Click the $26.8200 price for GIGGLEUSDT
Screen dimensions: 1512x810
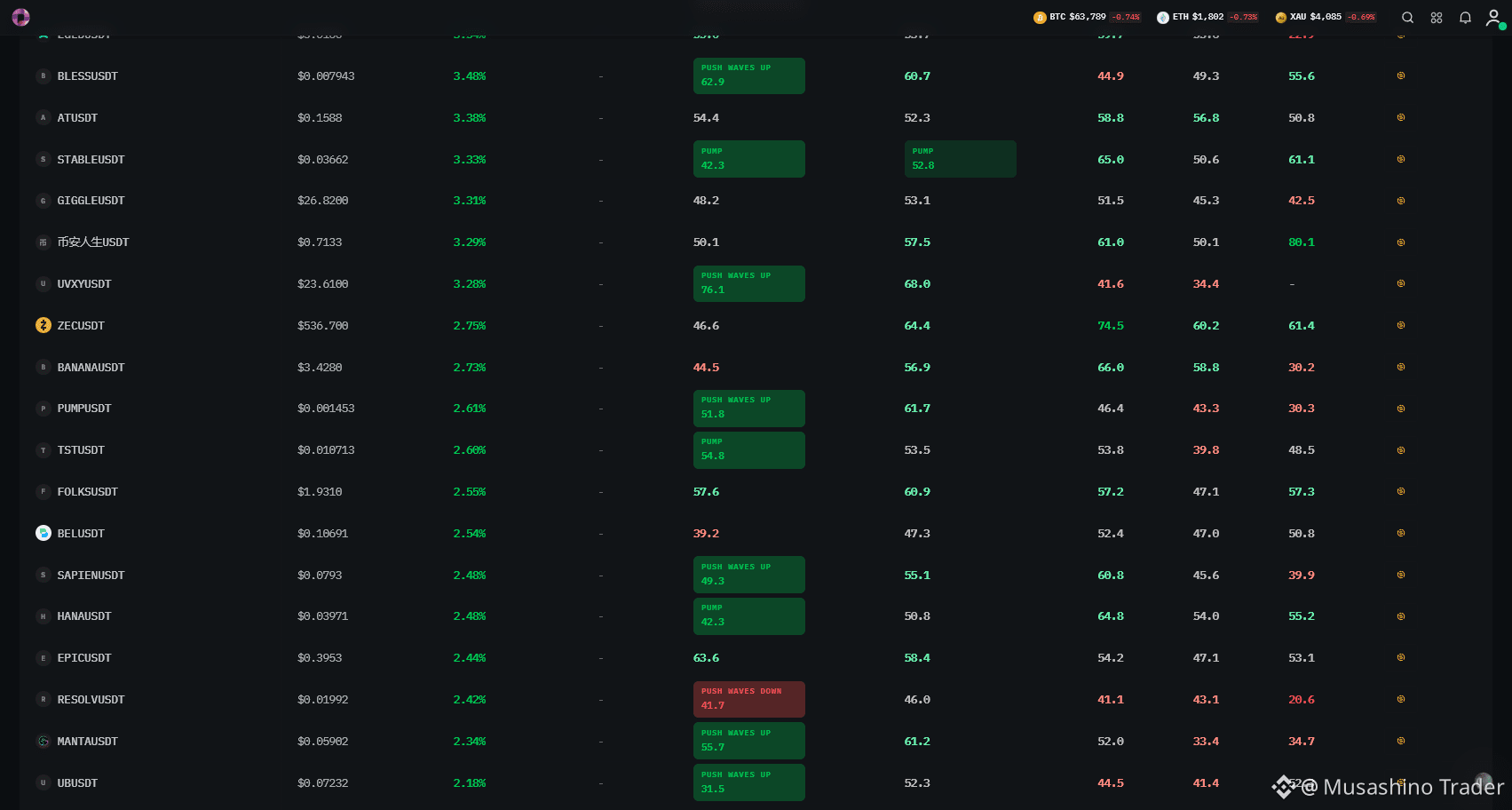point(322,201)
